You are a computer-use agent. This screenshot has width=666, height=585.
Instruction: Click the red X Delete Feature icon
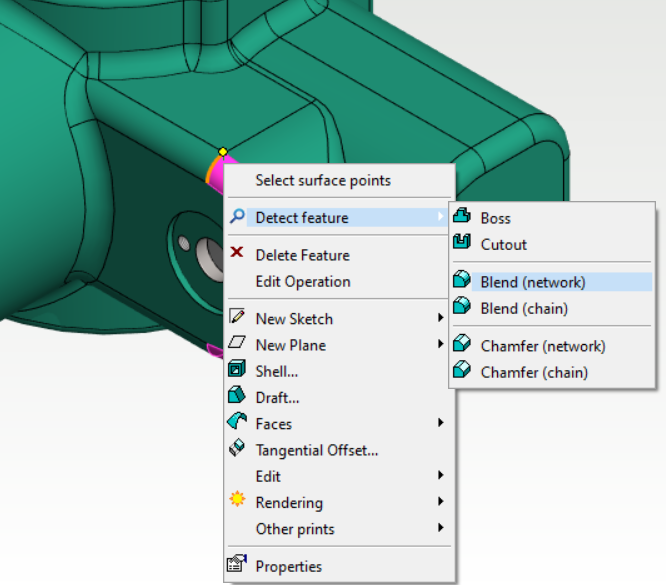point(237,254)
